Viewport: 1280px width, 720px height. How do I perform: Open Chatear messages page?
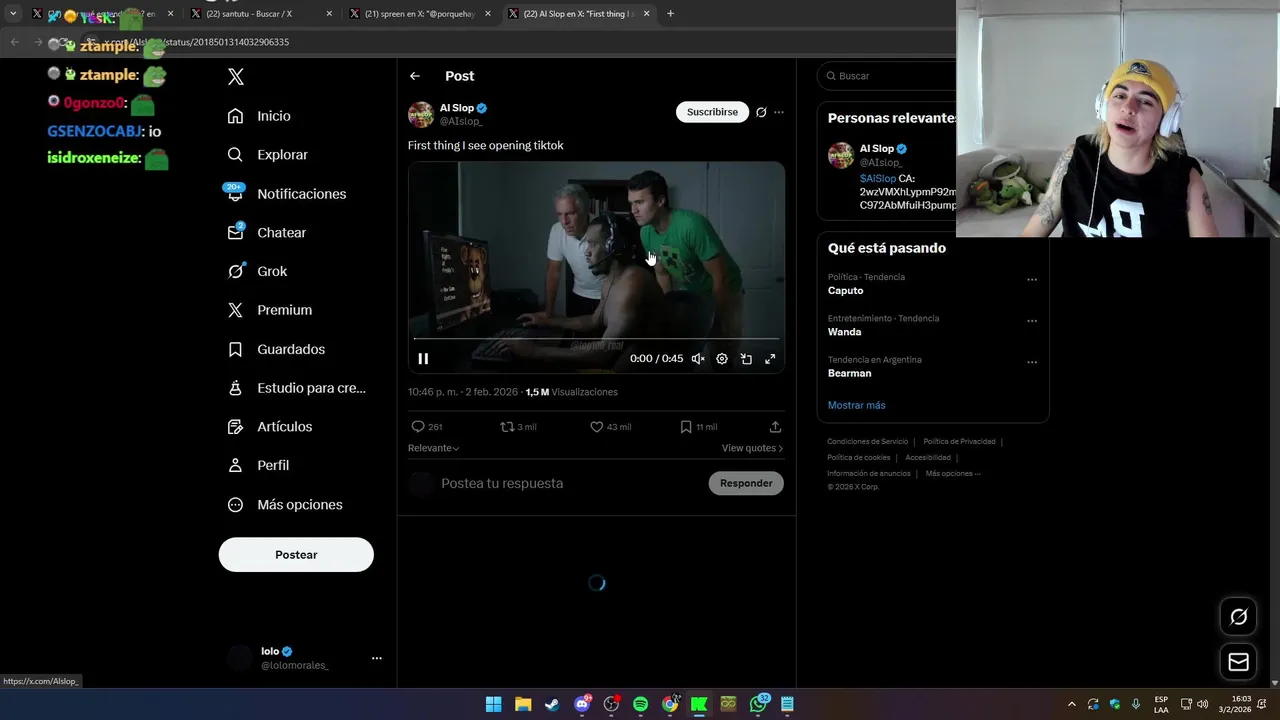click(266, 232)
